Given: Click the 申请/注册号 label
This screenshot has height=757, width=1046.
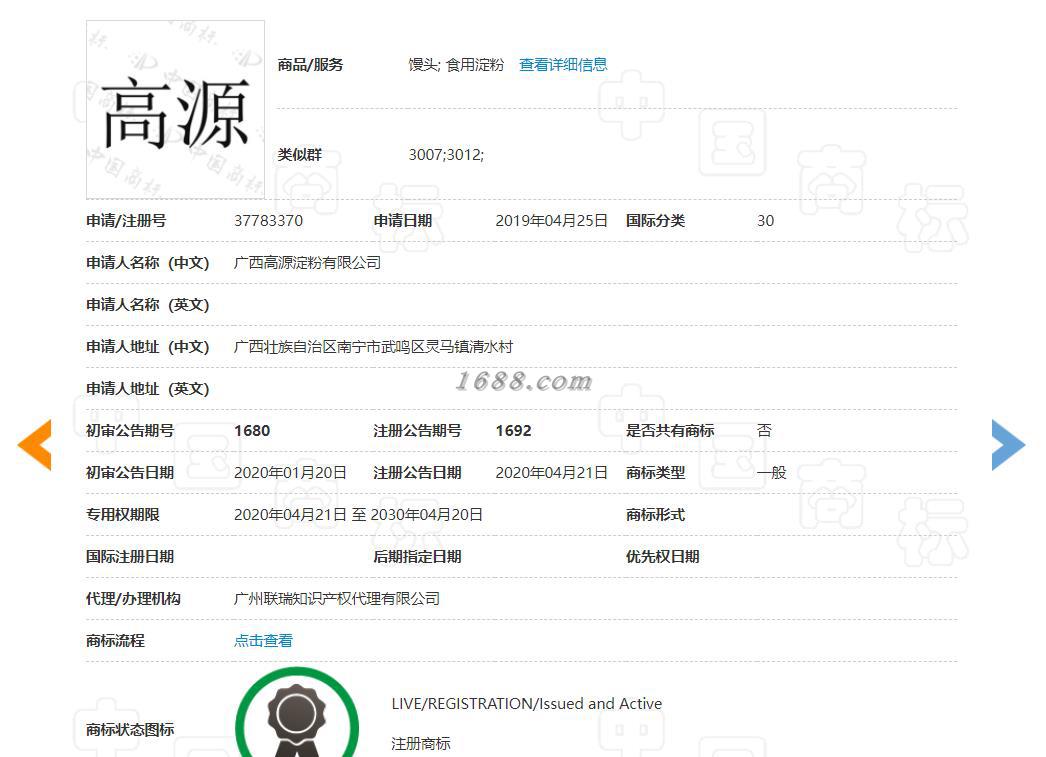Looking at the screenshot, I should click(x=126, y=221).
